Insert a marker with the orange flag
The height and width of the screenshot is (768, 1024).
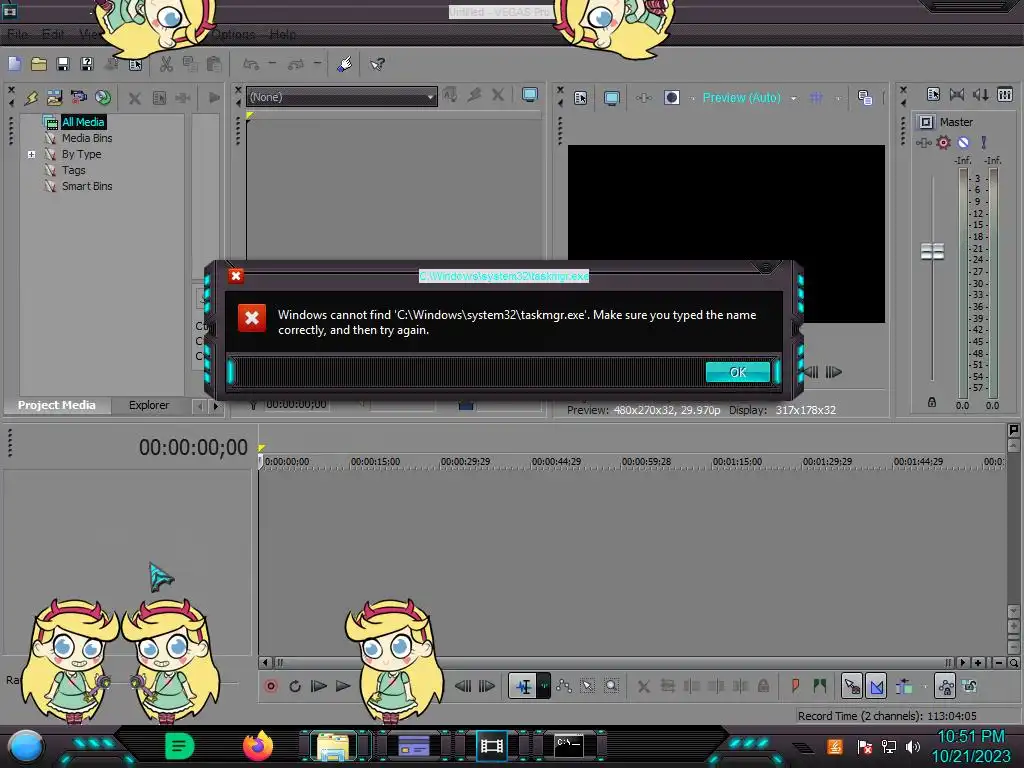pyautogui.click(x=795, y=686)
